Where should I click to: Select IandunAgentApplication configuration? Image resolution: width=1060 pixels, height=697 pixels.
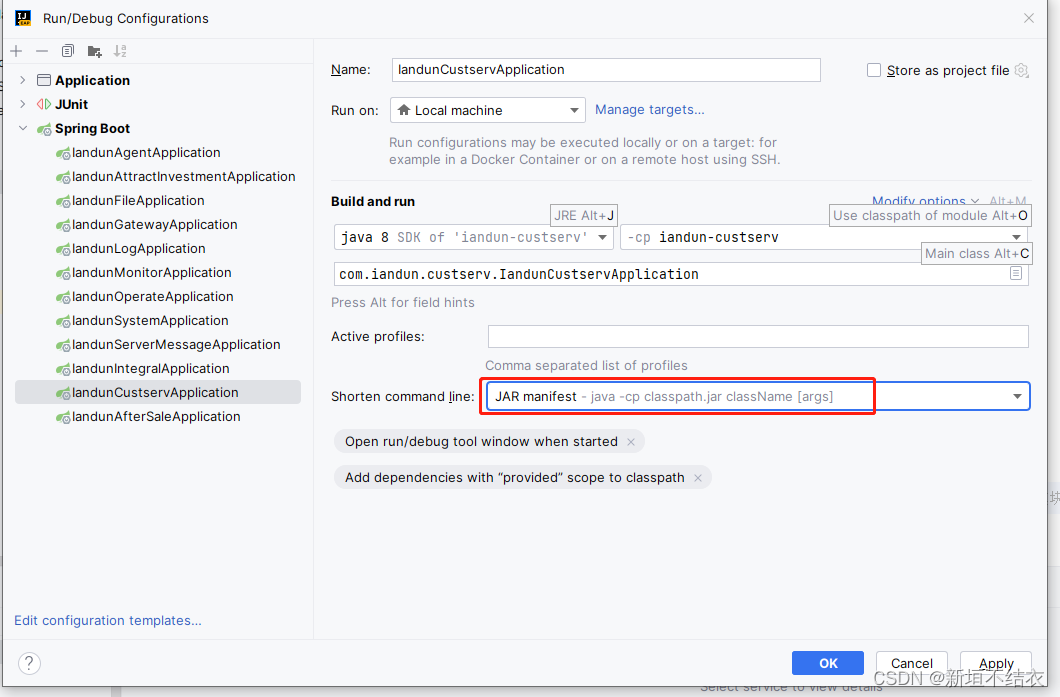(x=146, y=153)
